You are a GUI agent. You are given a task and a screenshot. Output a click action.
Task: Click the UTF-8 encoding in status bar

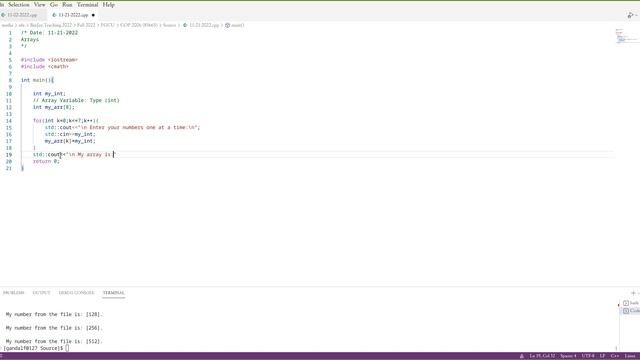[x=588, y=356]
